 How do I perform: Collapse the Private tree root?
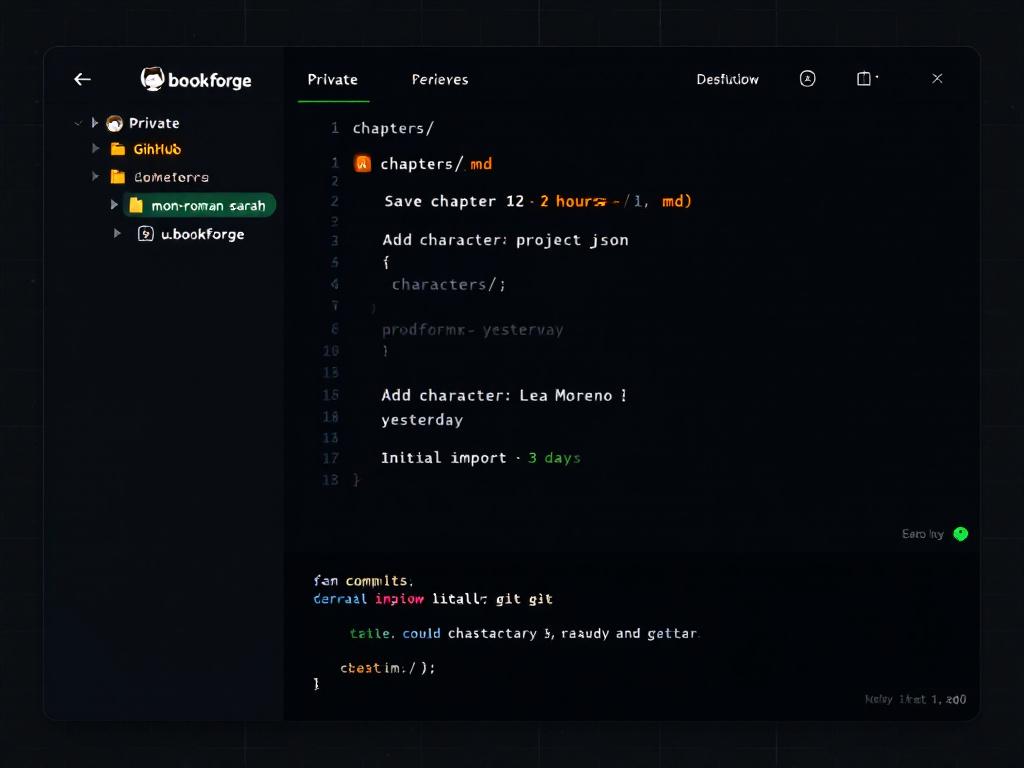(x=92, y=122)
